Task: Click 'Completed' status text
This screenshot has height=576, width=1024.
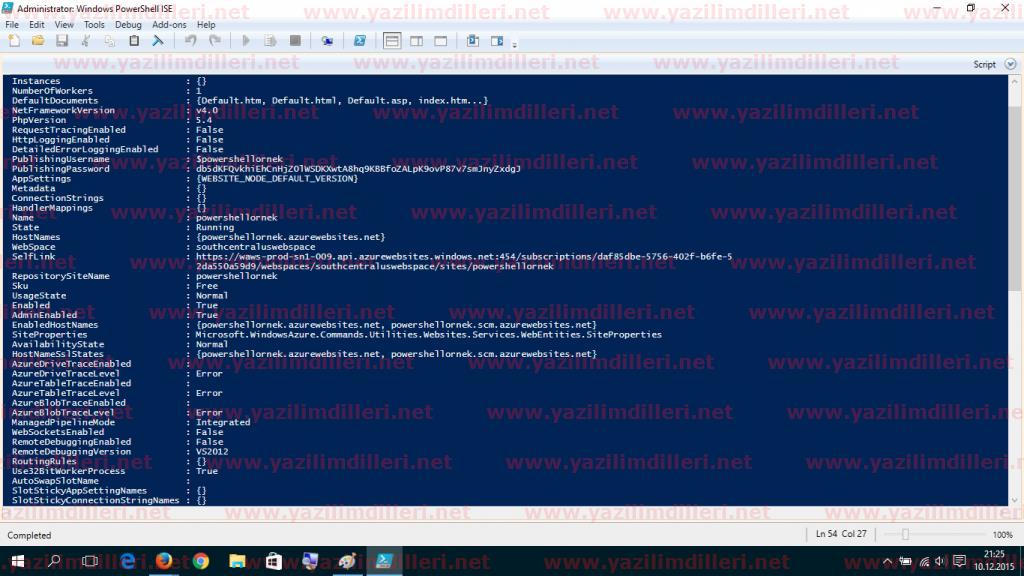Action: 29,536
